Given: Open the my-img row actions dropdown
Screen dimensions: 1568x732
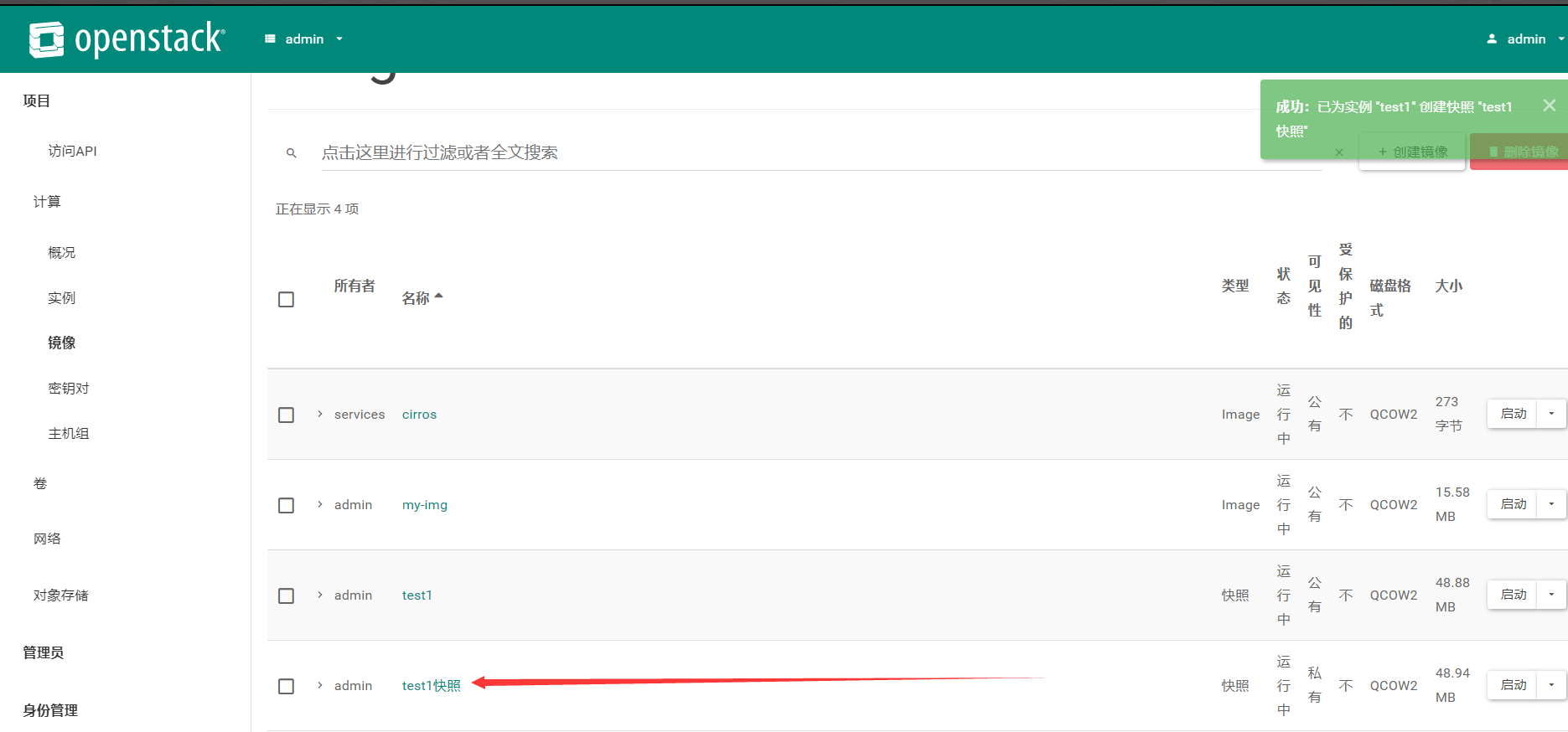Looking at the screenshot, I should tap(1551, 504).
